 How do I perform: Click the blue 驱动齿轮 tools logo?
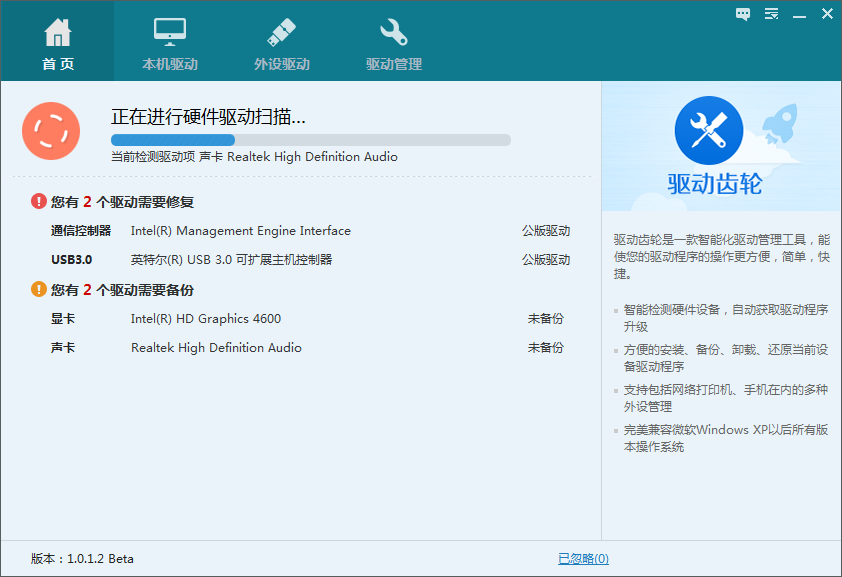click(709, 130)
